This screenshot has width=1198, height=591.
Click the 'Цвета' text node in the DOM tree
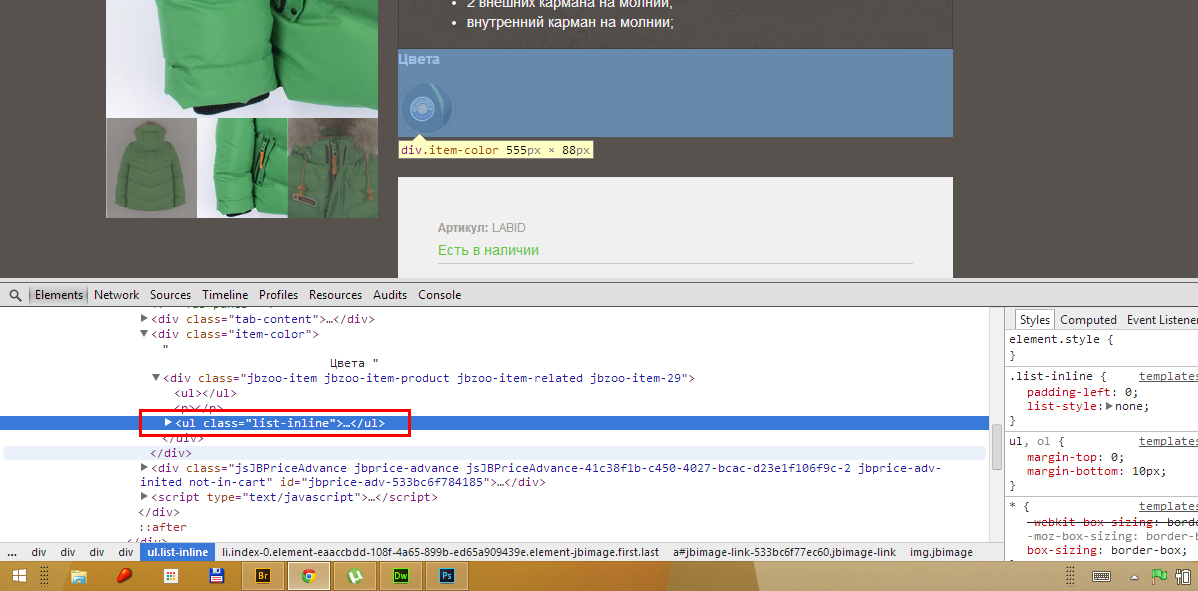(350, 363)
